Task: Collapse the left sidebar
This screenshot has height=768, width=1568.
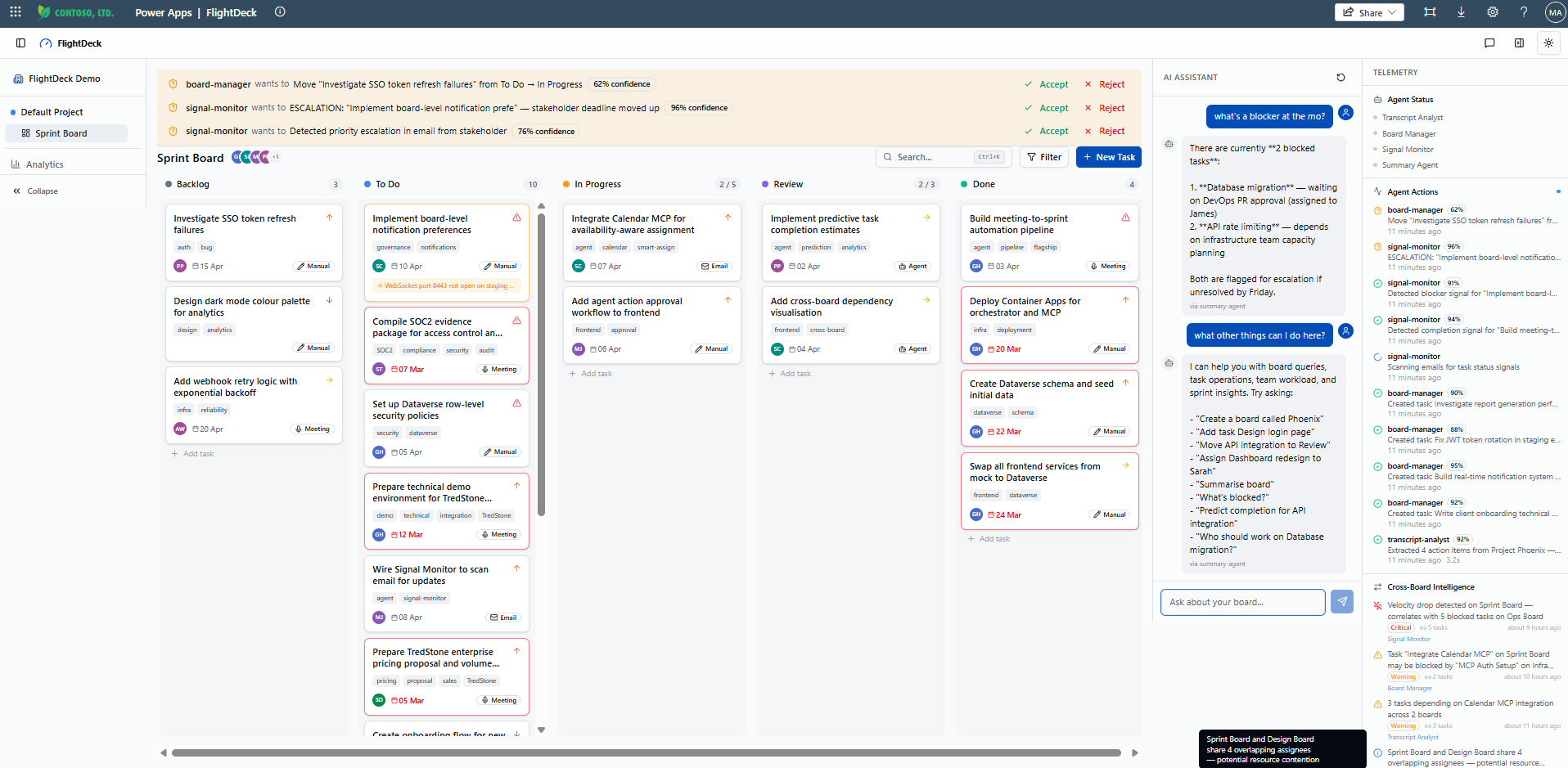Action: pyautogui.click(x=35, y=191)
